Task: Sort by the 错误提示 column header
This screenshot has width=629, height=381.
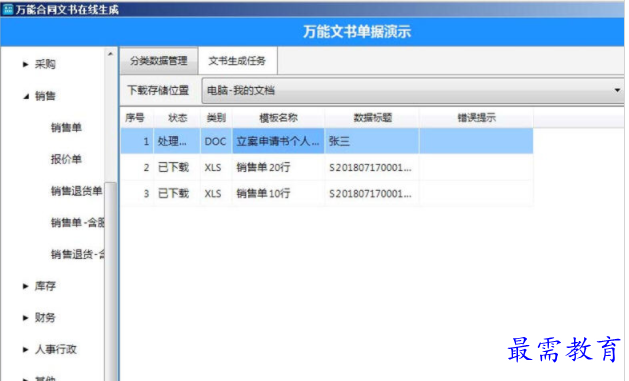Action: point(477,118)
